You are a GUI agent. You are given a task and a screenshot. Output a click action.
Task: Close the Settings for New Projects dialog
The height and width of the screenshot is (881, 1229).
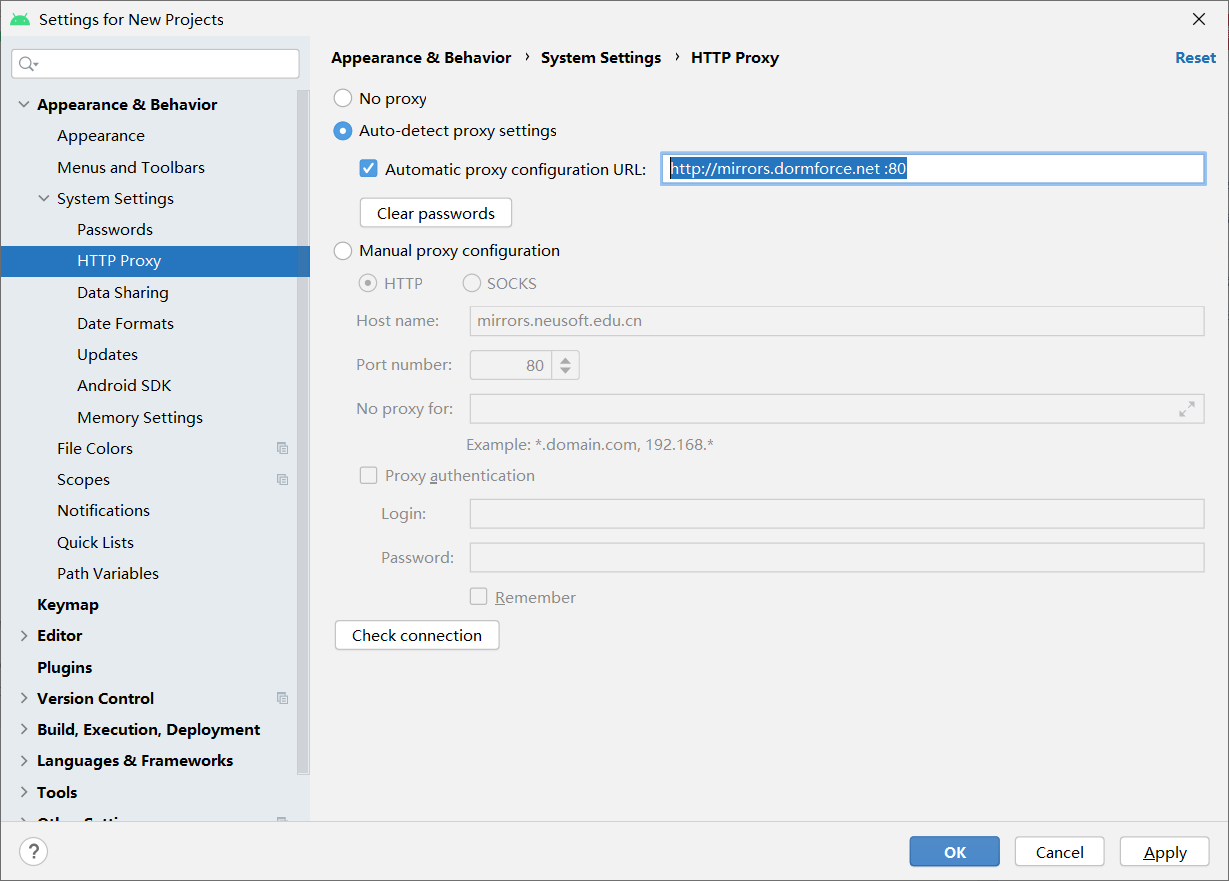pyautogui.click(x=1199, y=19)
